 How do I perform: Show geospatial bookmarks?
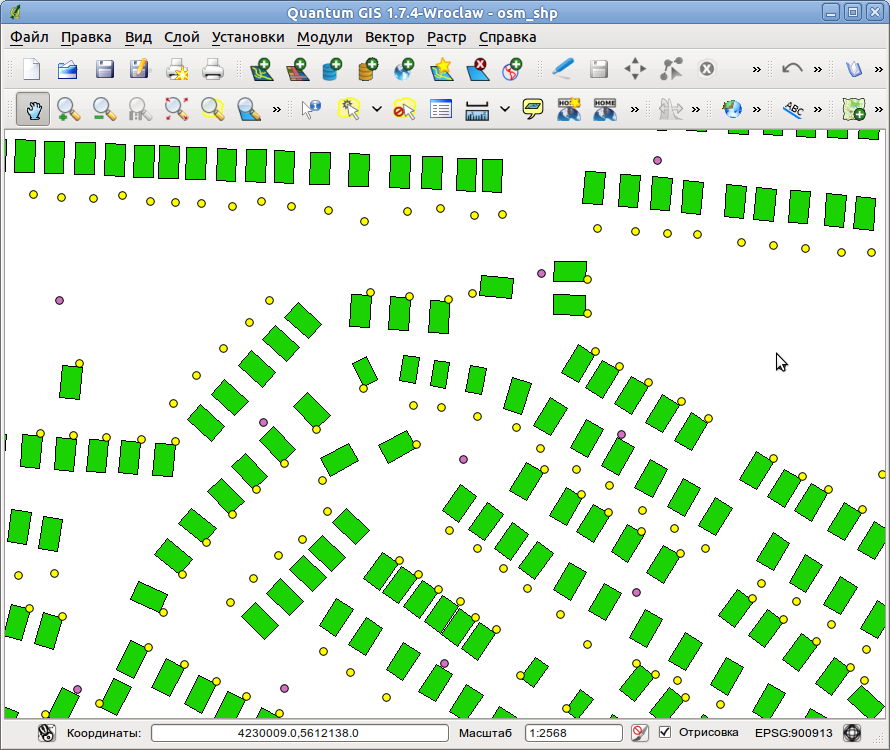pyautogui.click(x=602, y=109)
